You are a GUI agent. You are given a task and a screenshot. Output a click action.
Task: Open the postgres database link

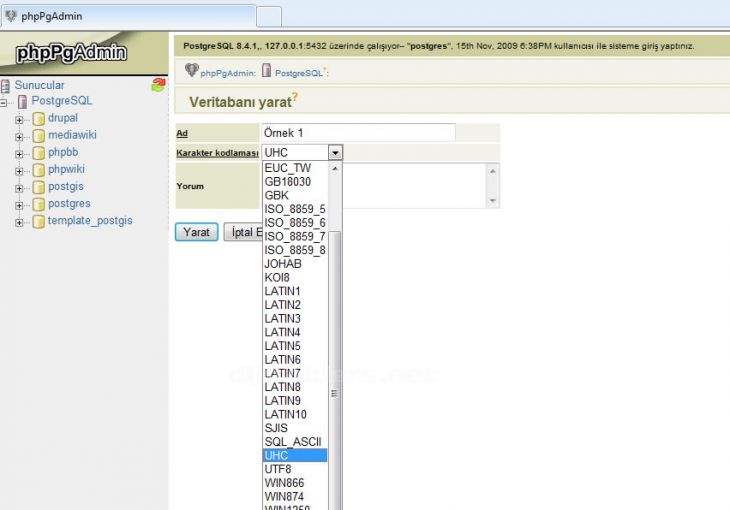pos(69,204)
